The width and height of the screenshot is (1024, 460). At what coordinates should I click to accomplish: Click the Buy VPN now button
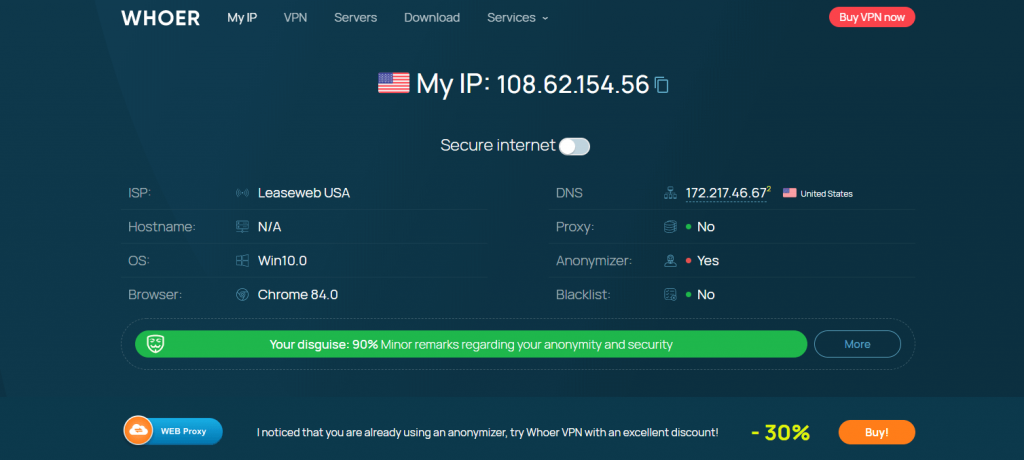click(x=872, y=18)
